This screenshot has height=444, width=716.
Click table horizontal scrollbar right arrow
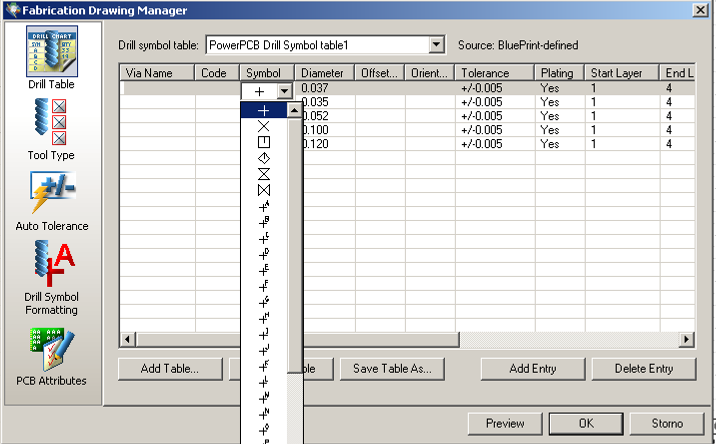pyautogui.click(x=687, y=339)
